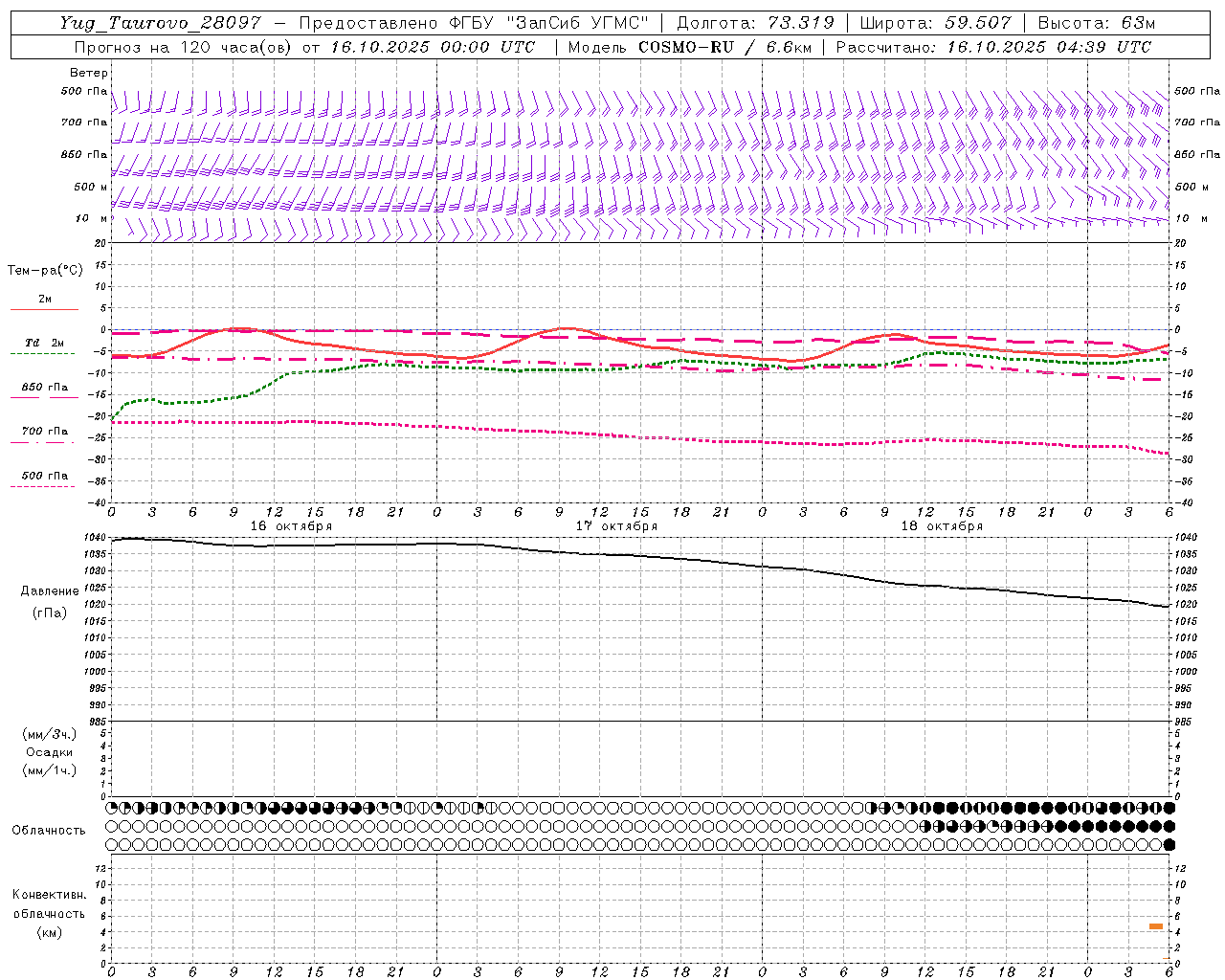
Task: Select the Td 2м legend entry
Action: [44, 343]
